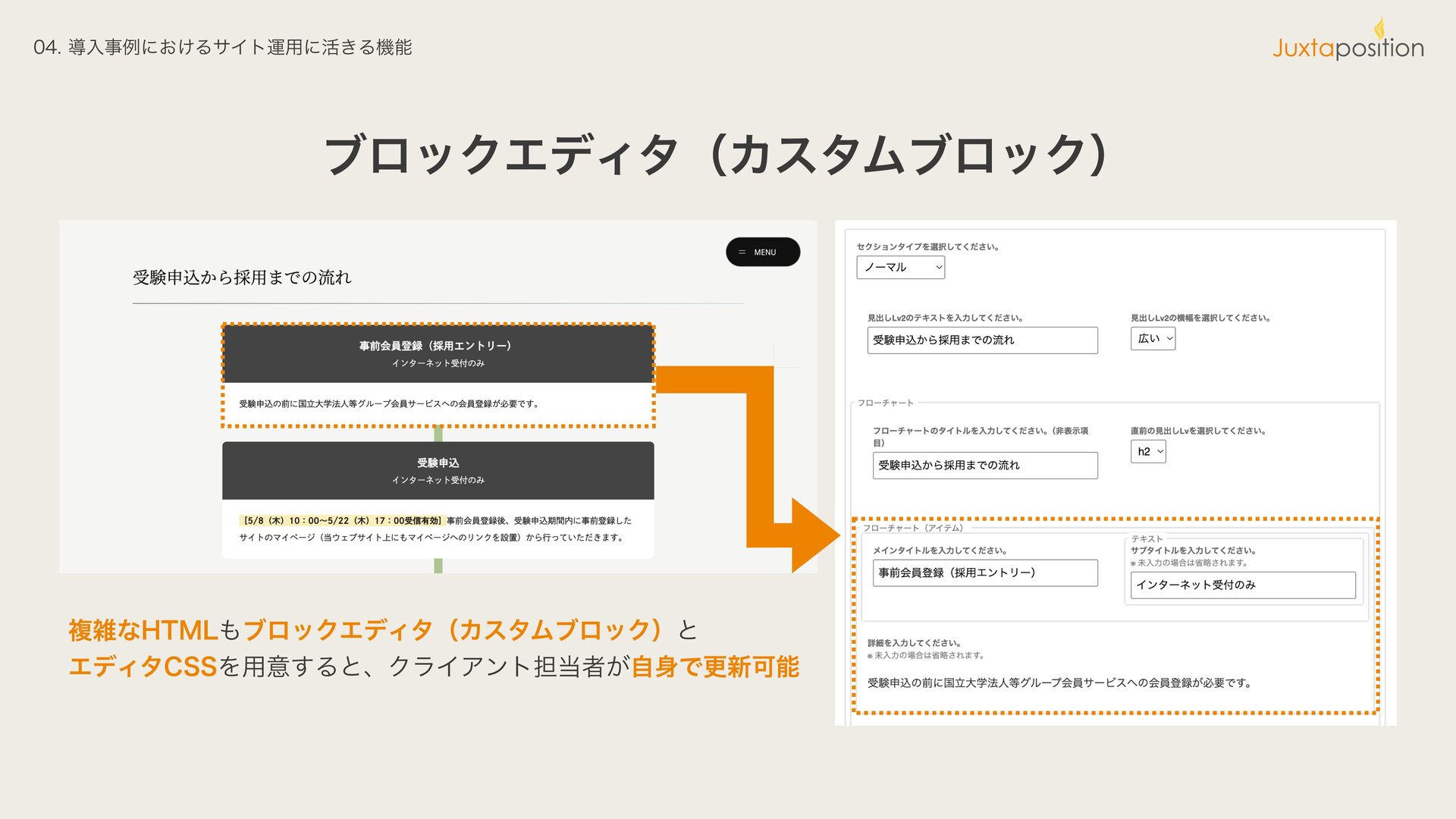1456x819 pixels.
Task: Click the メインタイトル input with 事前会員登録
Action: tap(984, 573)
